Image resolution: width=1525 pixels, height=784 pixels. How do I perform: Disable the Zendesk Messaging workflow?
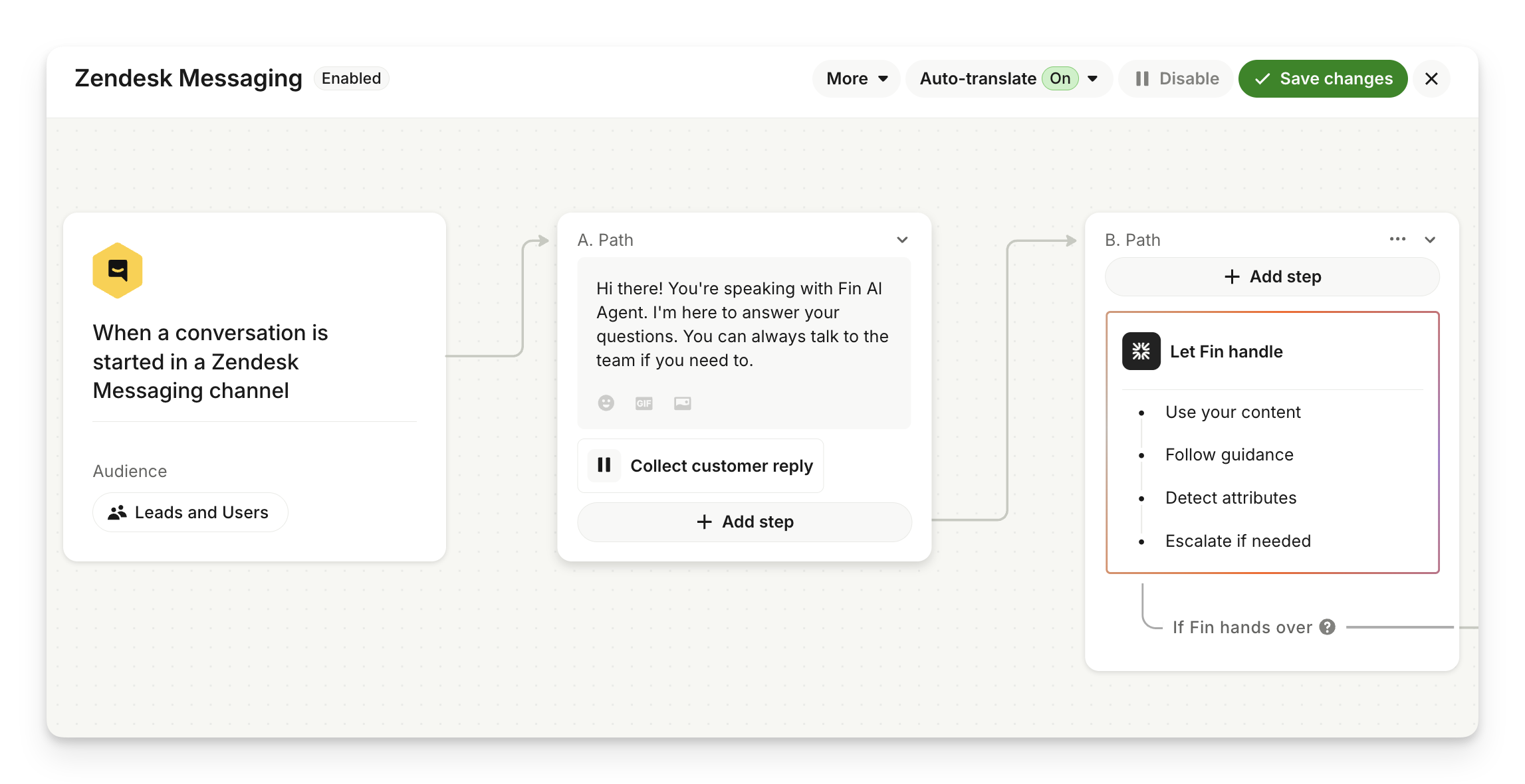point(1177,78)
